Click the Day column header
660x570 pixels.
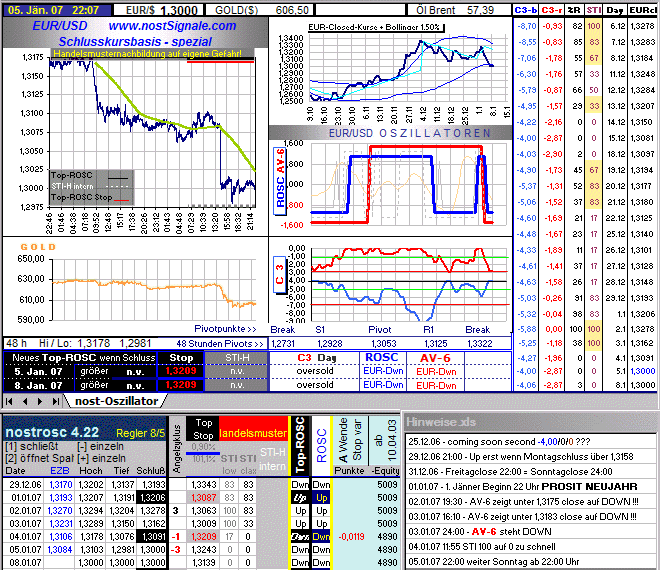[x=615, y=11]
